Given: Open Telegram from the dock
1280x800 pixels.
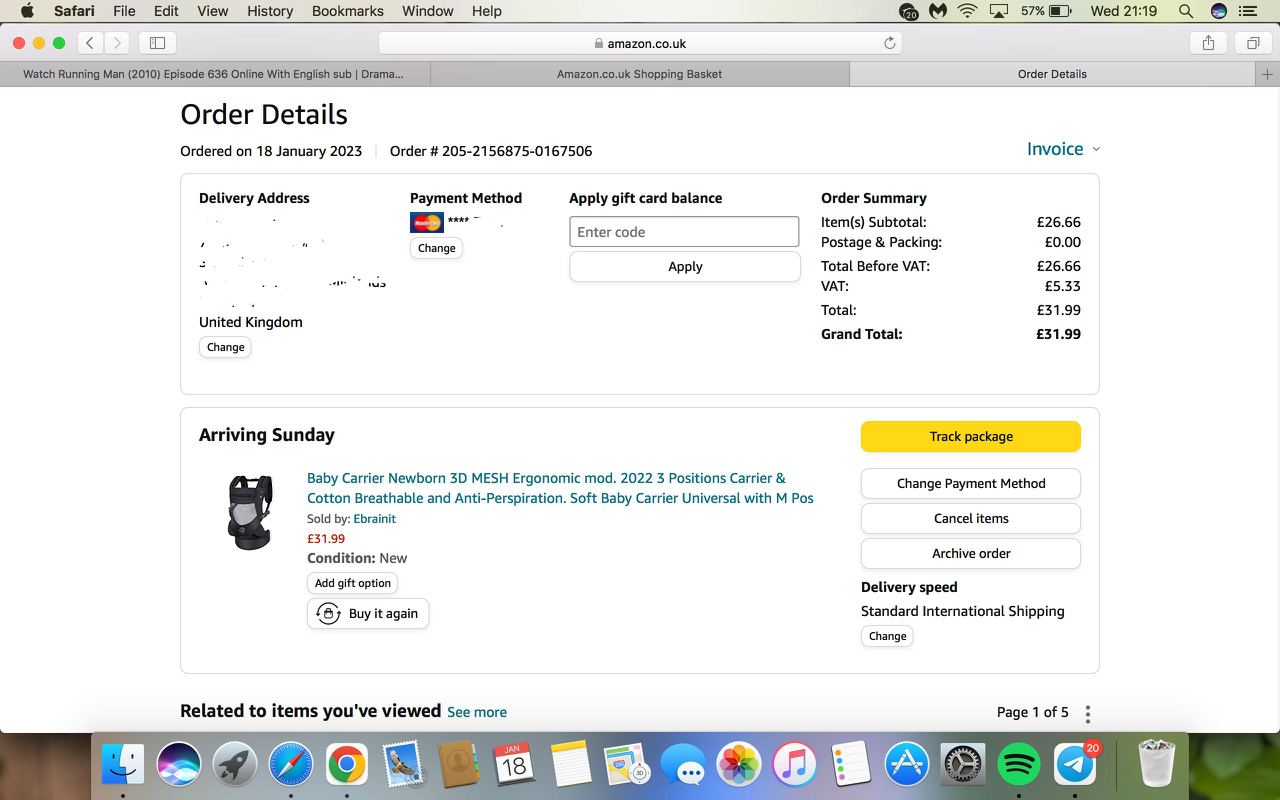Looking at the screenshot, I should (x=1075, y=765).
